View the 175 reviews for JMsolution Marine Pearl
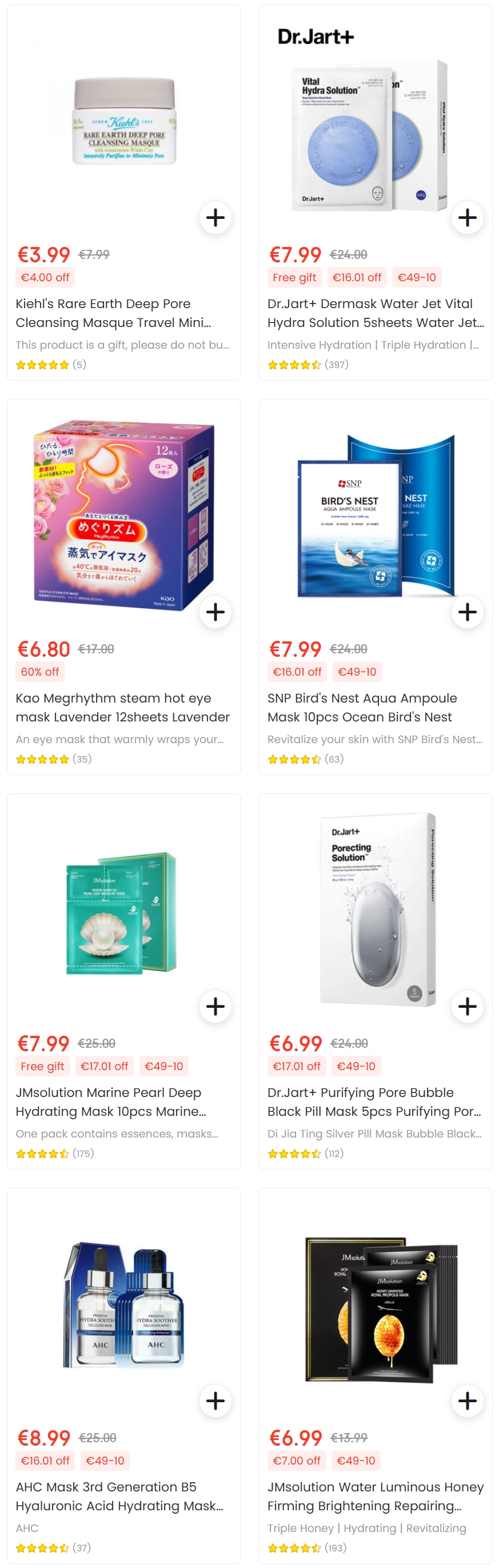Image resolution: width=499 pixels, height=1568 pixels. pyautogui.click(x=55, y=1154)
